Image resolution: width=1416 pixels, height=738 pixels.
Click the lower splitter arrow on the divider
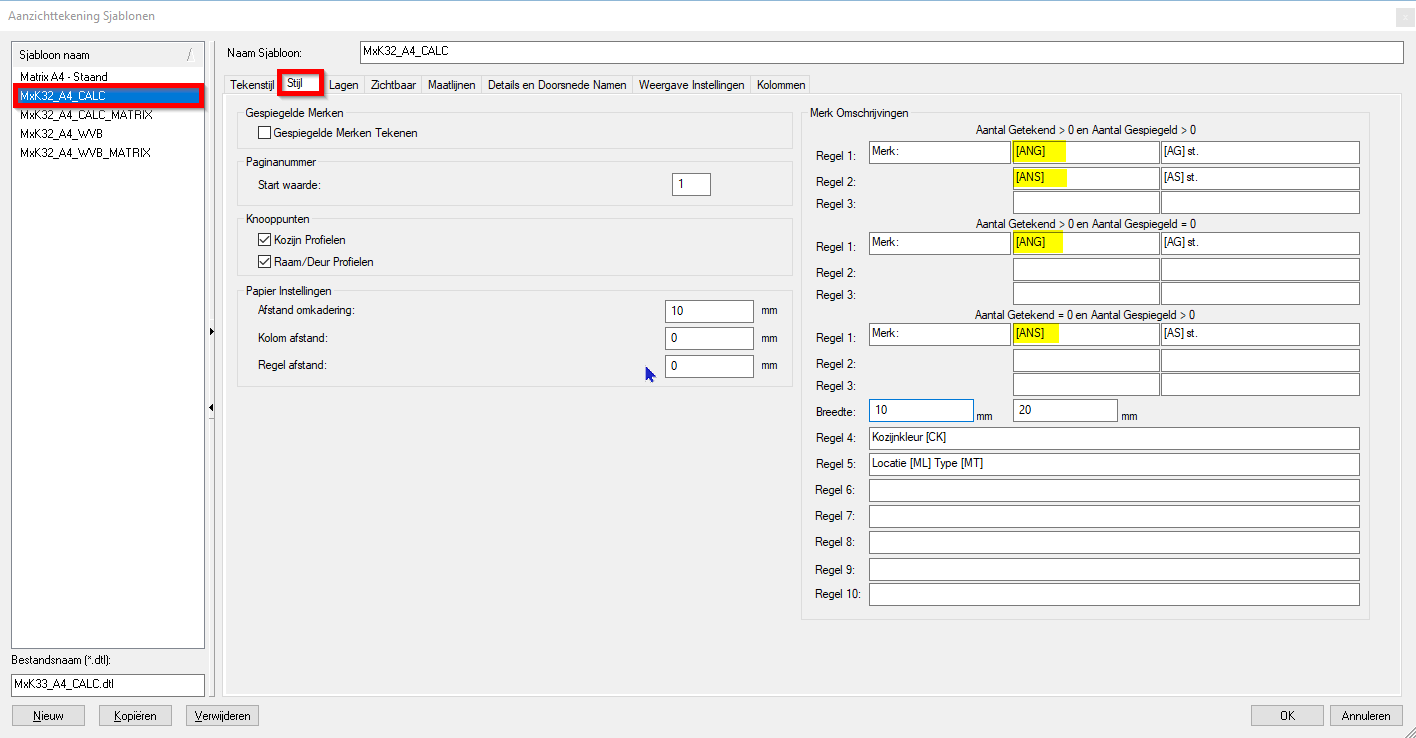point(211,407)
